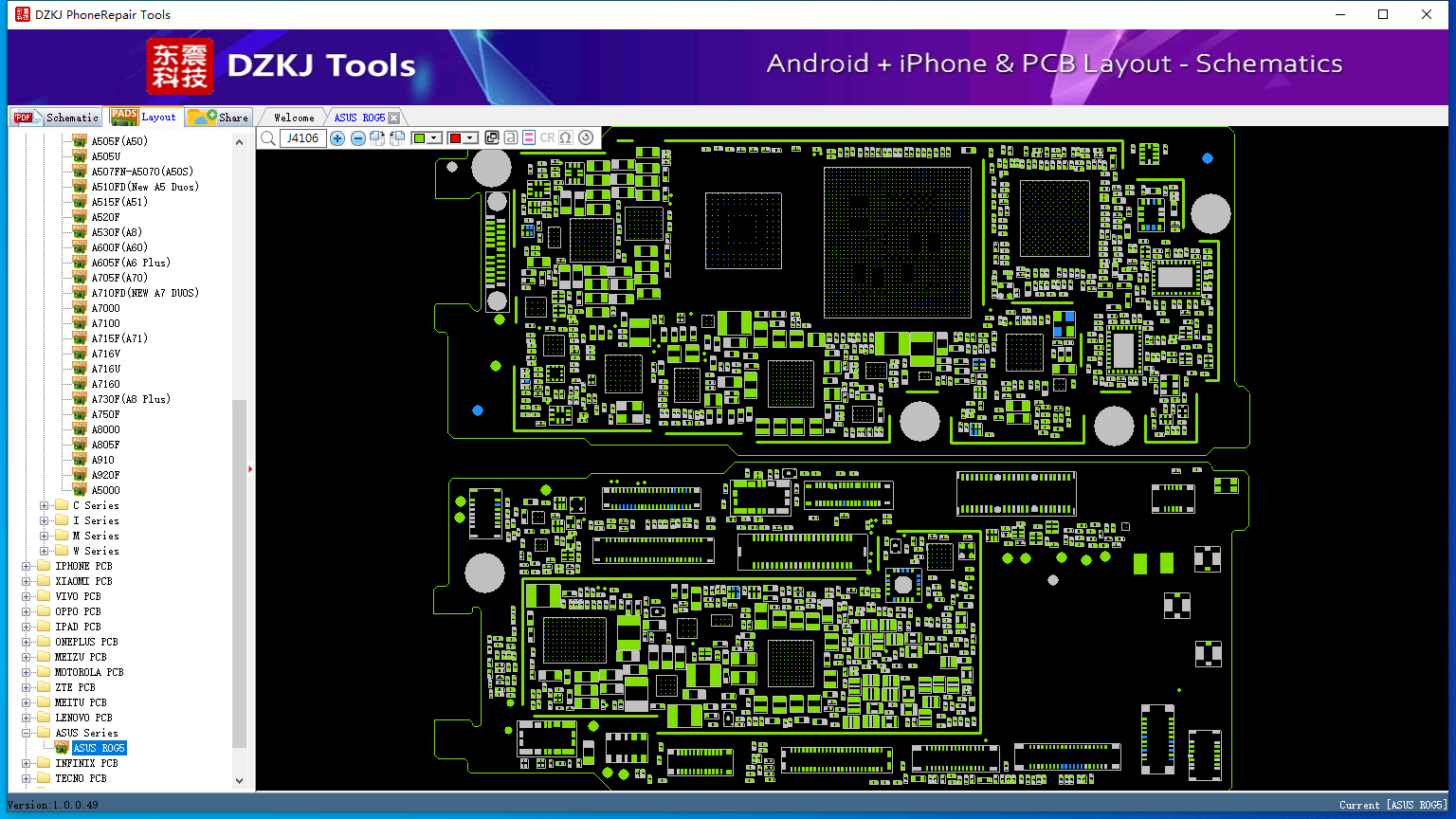Click the A920F board icon

tap(80, 475)
